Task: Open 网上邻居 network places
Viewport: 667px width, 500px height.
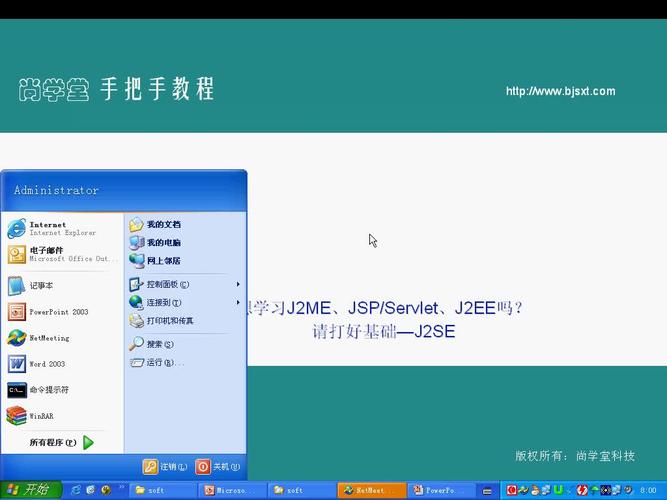Action: [185, 261]
